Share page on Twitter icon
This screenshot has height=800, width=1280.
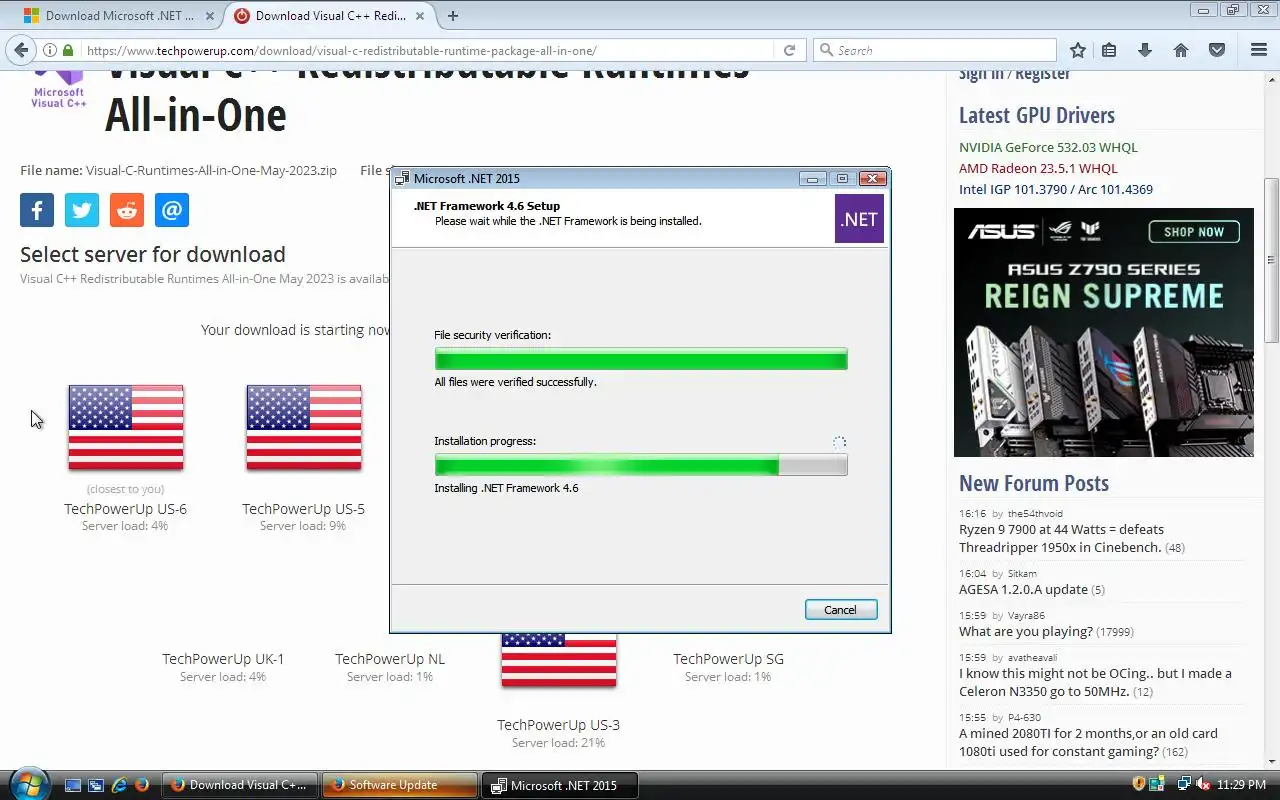(82, 210)
